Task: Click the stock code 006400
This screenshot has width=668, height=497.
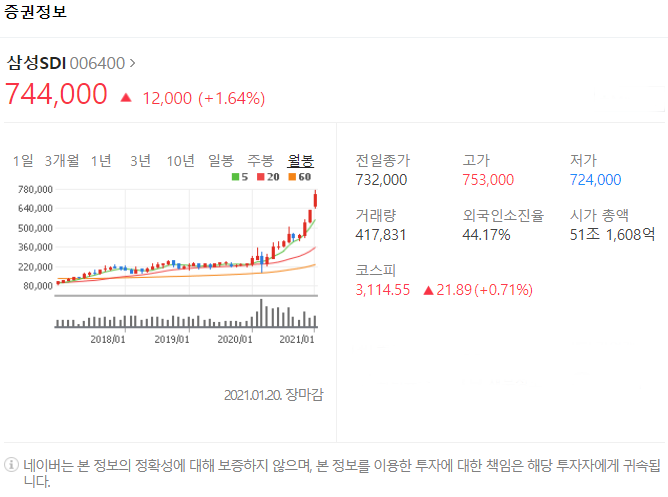Action: pos(97,63)
